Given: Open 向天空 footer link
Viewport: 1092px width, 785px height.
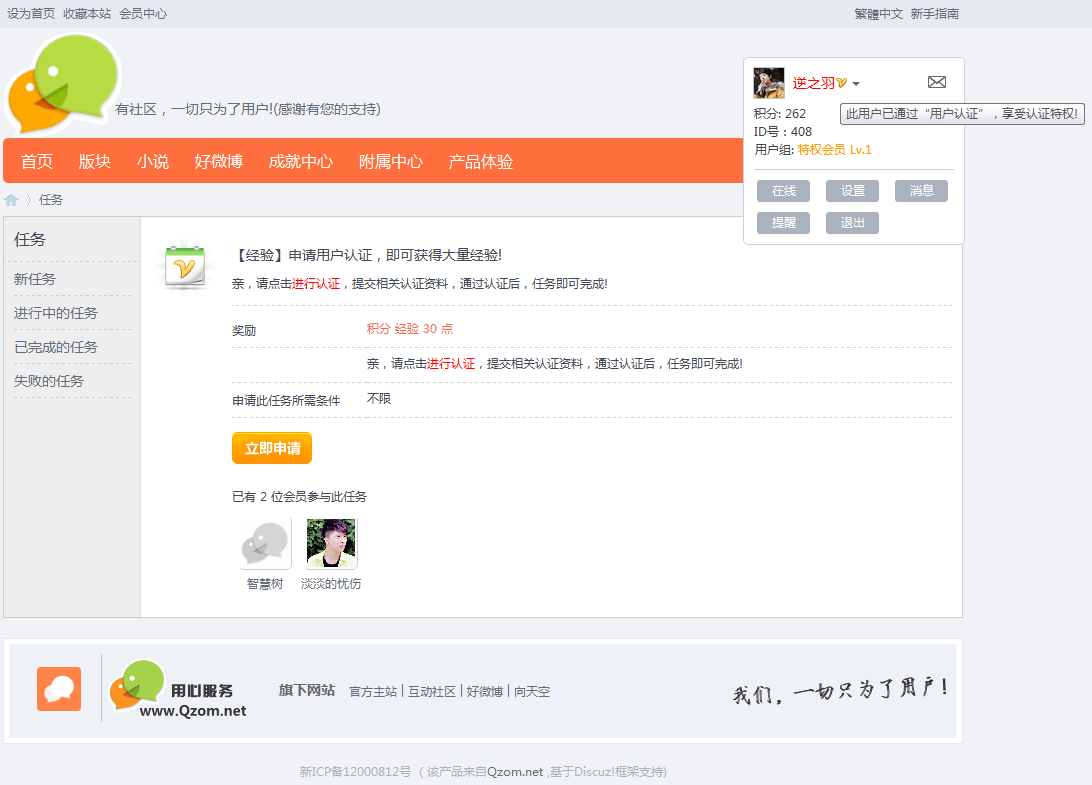Looking at the screenshot, I should coord(532,692).
